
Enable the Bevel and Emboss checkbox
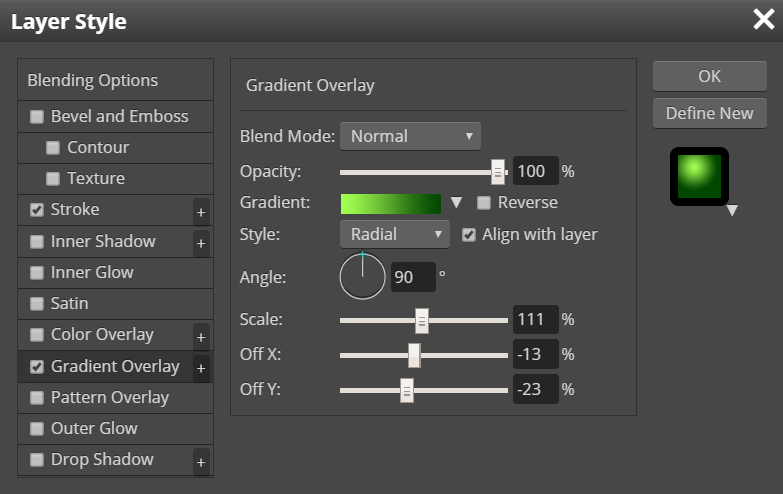pos(37,117)
